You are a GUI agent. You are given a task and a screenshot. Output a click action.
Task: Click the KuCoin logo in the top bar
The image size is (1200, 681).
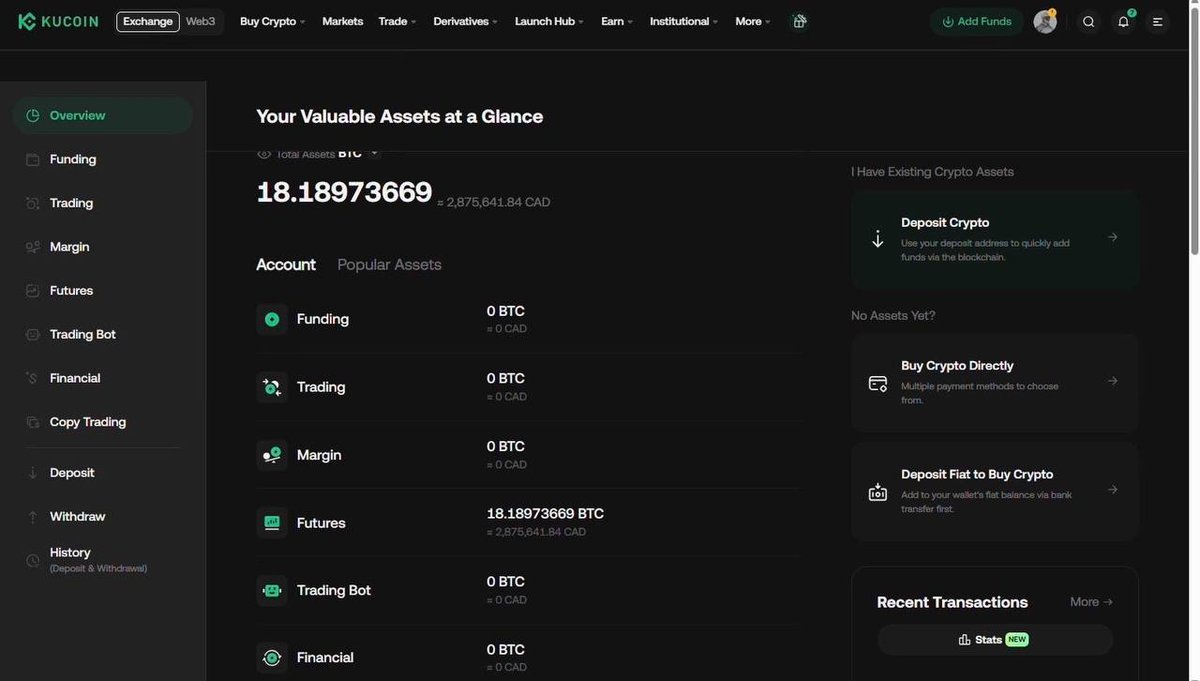(57, 19)
